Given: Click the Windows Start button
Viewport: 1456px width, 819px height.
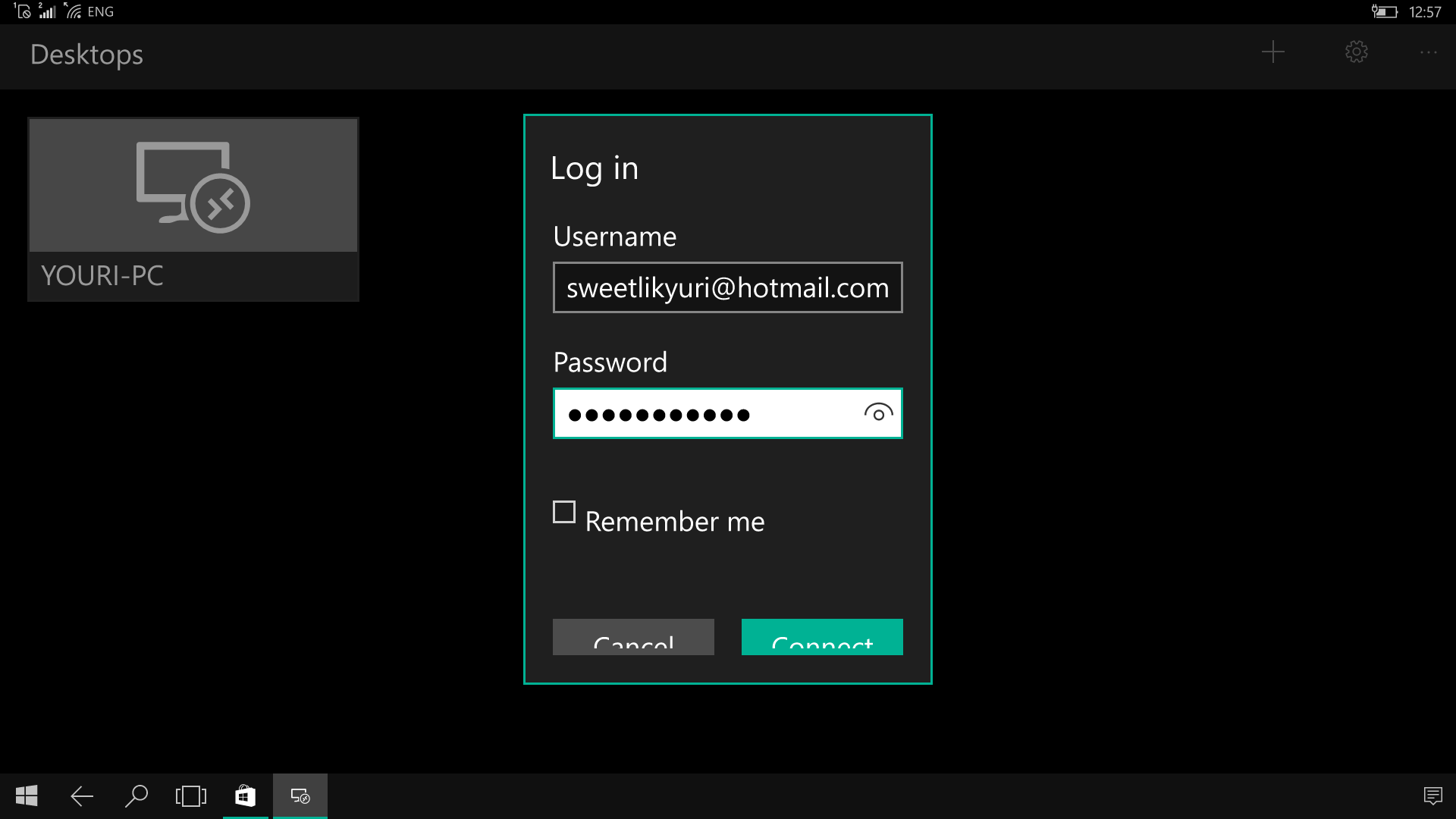Looking at the screenshot, I should click(x=26, y=796).
